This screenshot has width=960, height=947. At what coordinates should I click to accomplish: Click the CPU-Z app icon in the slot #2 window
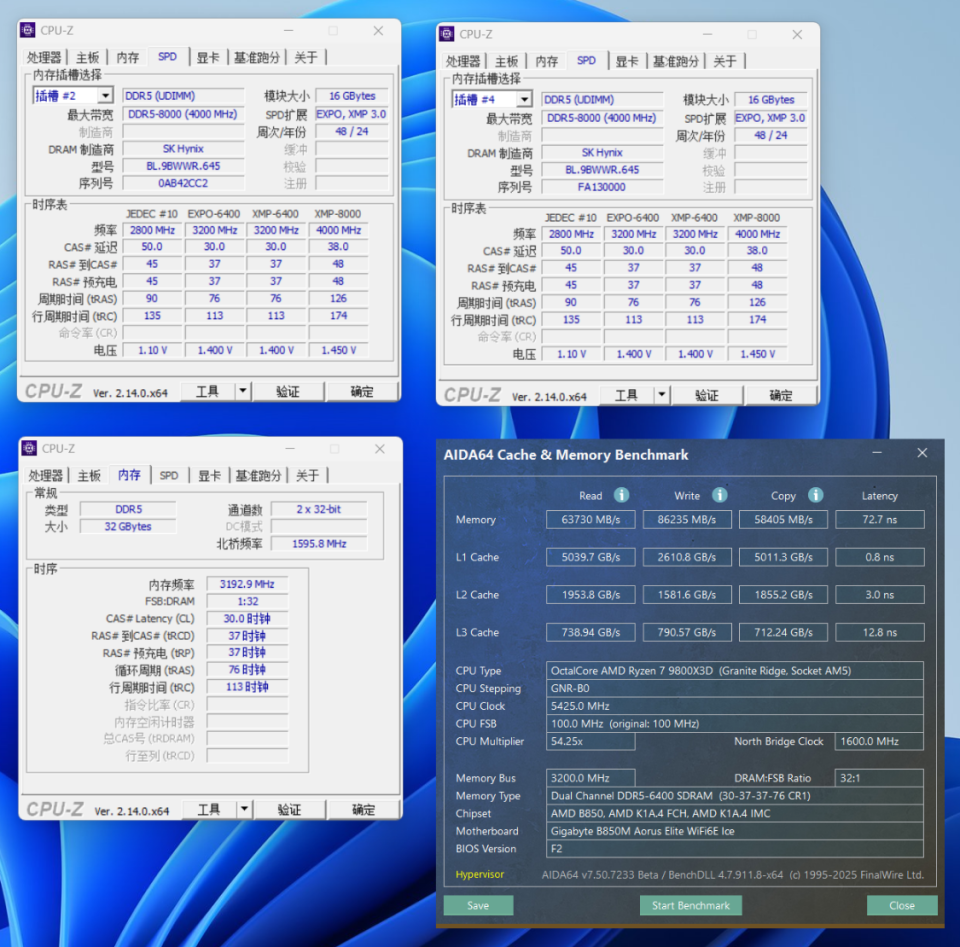click(x=28, y=30)
